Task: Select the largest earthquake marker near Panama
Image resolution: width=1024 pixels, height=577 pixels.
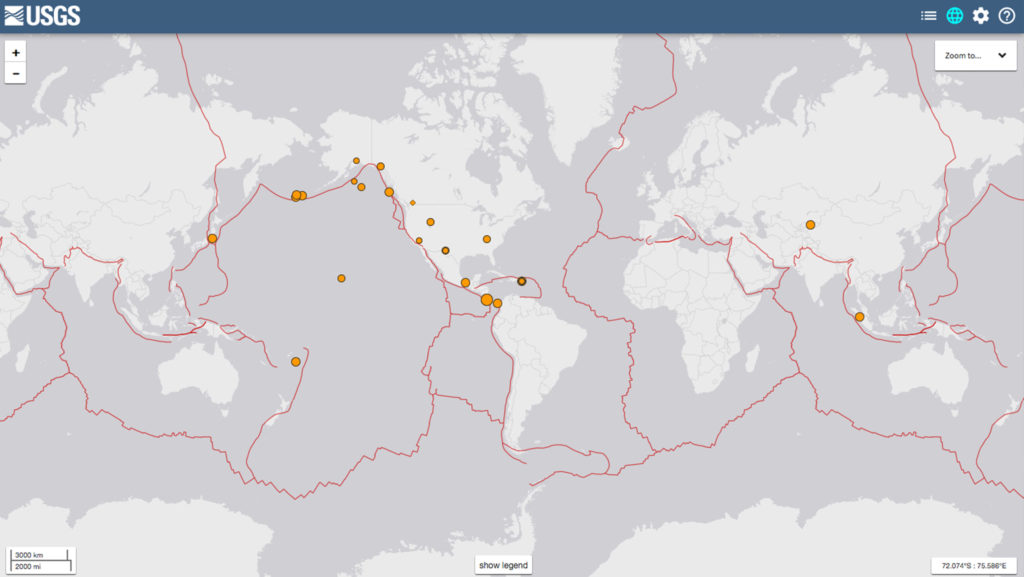Action: tap(487, 300)
